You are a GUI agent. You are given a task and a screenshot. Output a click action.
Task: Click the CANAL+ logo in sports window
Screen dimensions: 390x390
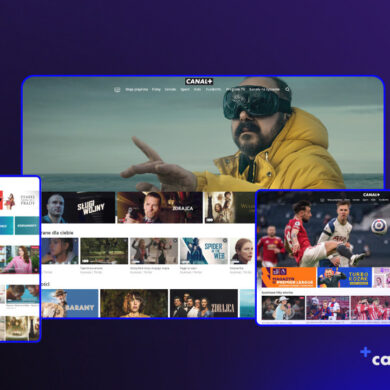pos(371,195)
